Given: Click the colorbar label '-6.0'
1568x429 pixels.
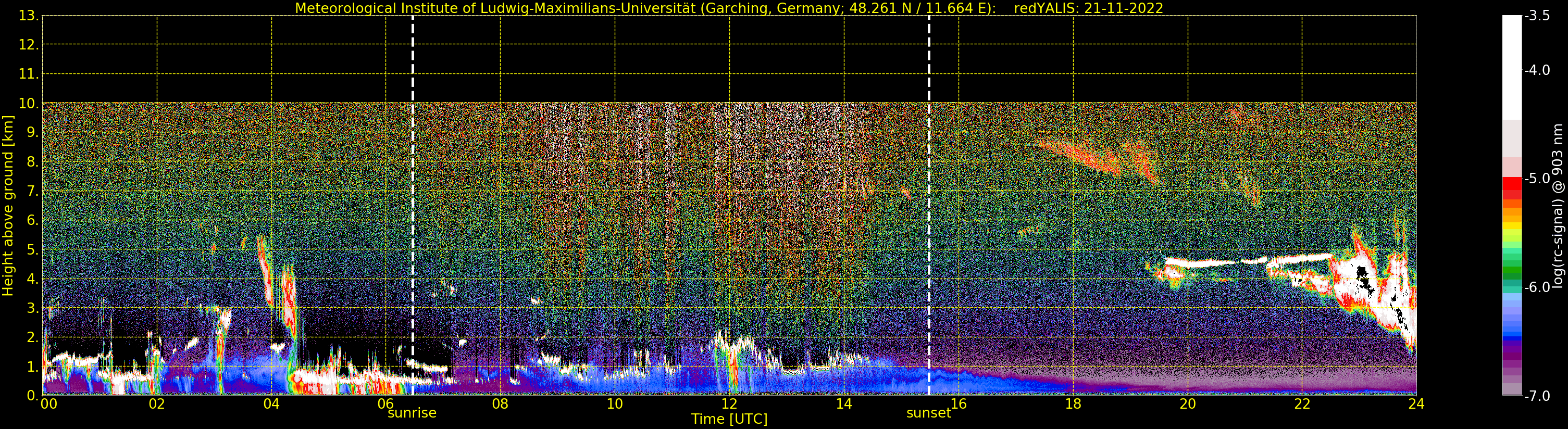Looking at the screenshot, I should coord(1537,287).
